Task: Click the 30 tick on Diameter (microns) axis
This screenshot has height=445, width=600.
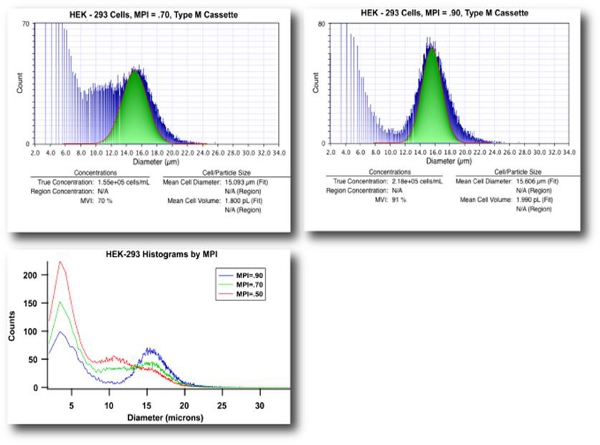Action: 259,405
